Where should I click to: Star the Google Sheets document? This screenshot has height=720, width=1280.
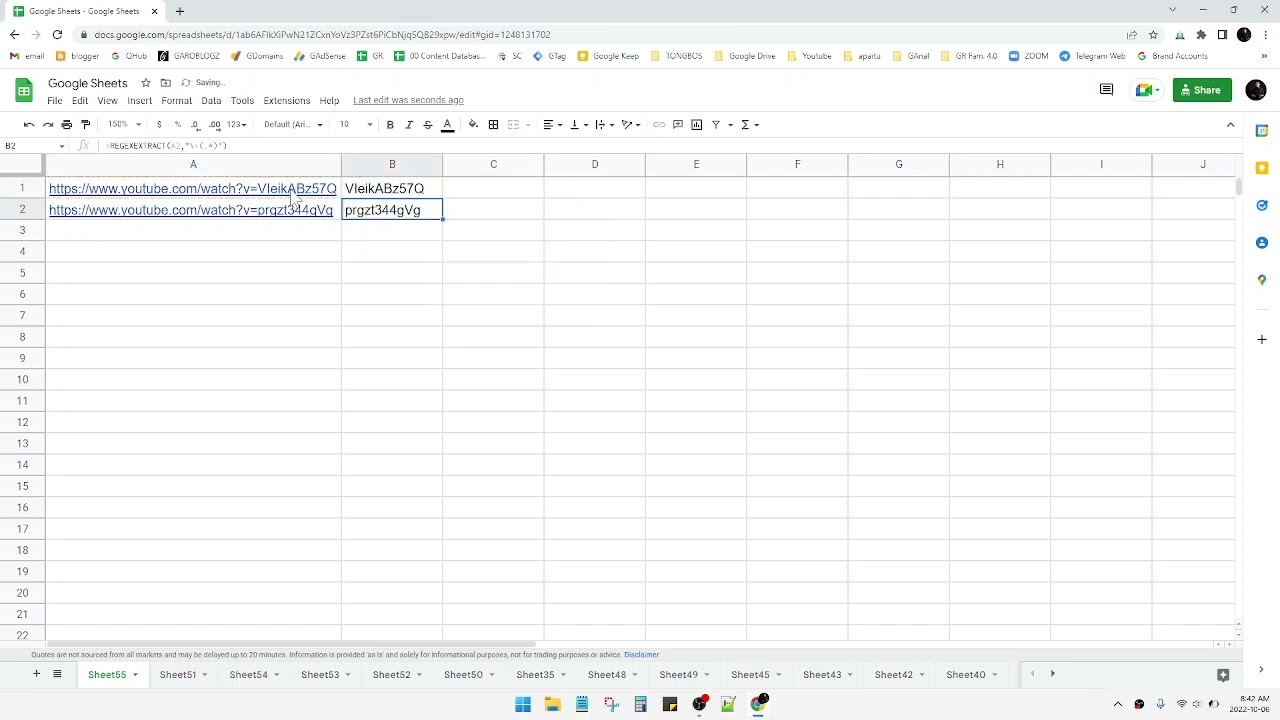[146, 83]
